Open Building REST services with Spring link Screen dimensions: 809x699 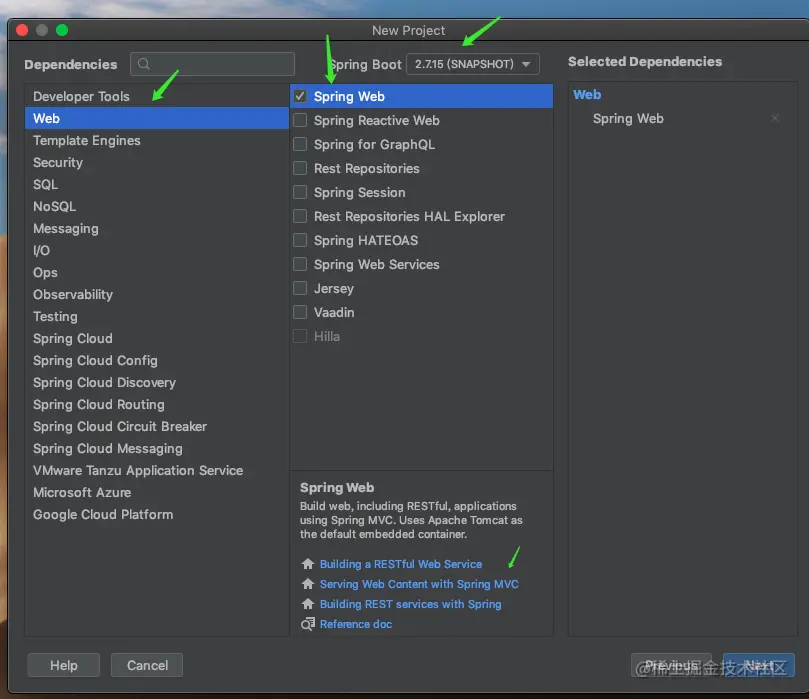pyautogui.click(x=411, y=604)
